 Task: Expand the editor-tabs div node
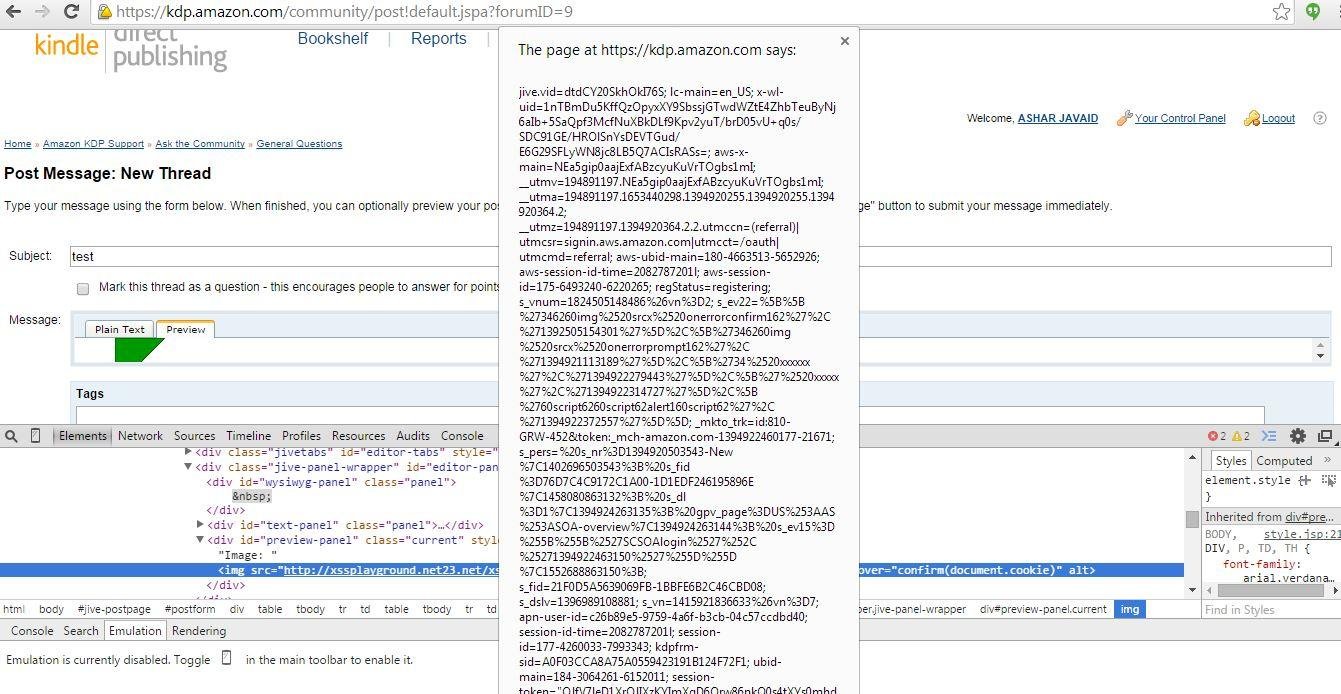point(188,452)
